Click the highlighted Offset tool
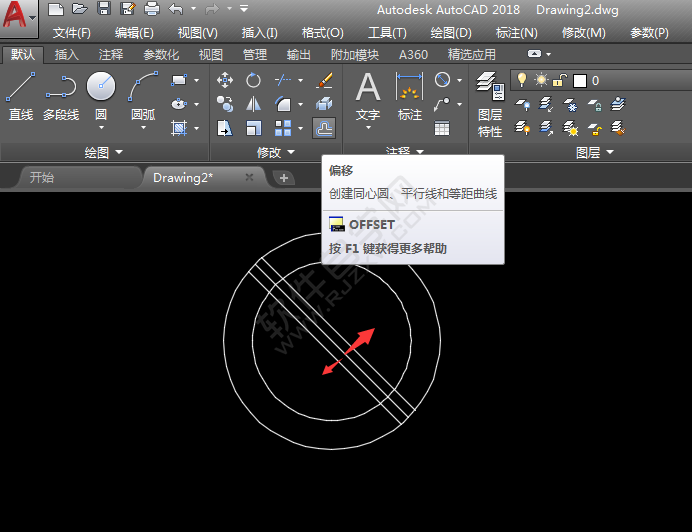692x532 pixels. click(x=324, y=128)
